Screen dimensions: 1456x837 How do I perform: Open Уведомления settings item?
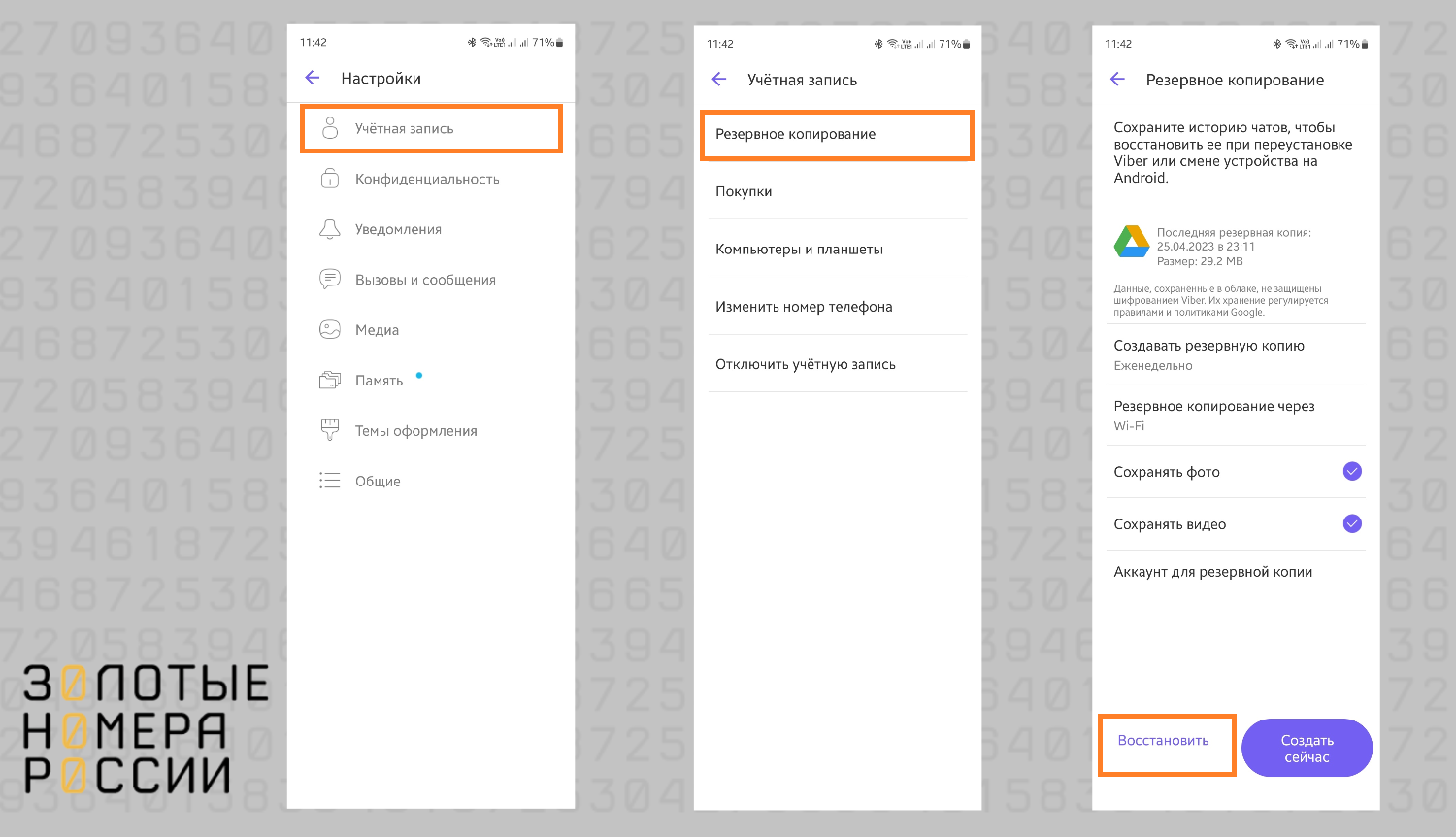pos(431,229)
